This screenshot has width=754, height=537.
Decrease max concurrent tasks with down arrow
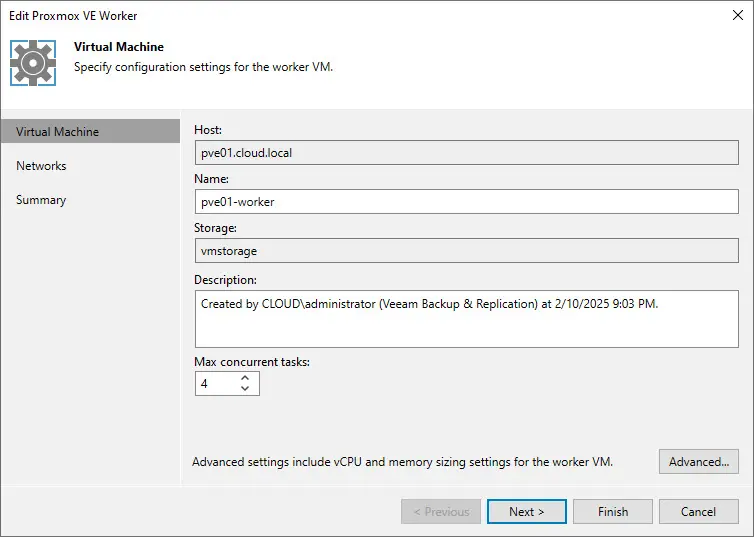pos(246,389)
